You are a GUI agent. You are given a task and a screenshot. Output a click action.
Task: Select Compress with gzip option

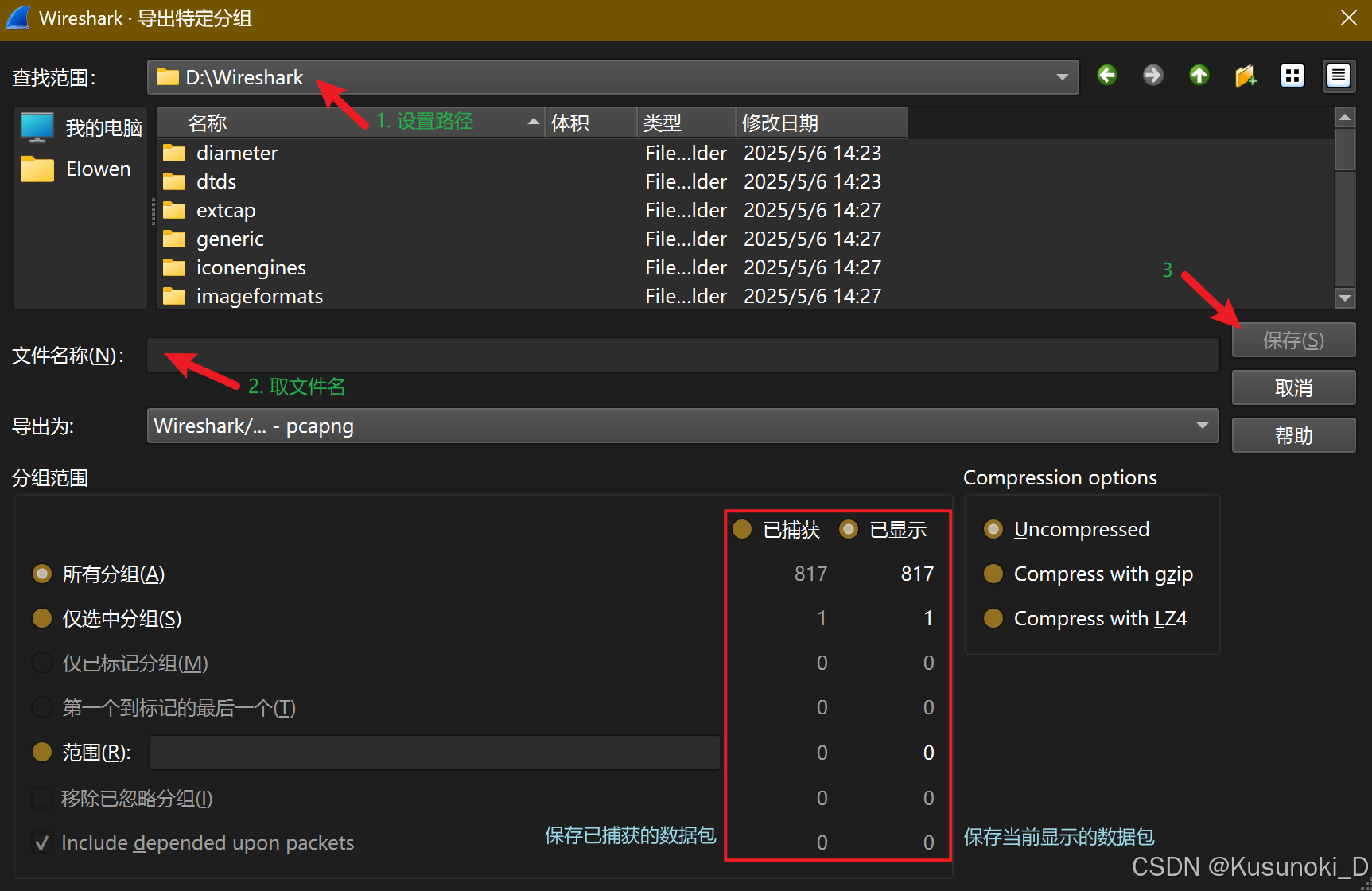pyautogui.click(x=993, y=574)
